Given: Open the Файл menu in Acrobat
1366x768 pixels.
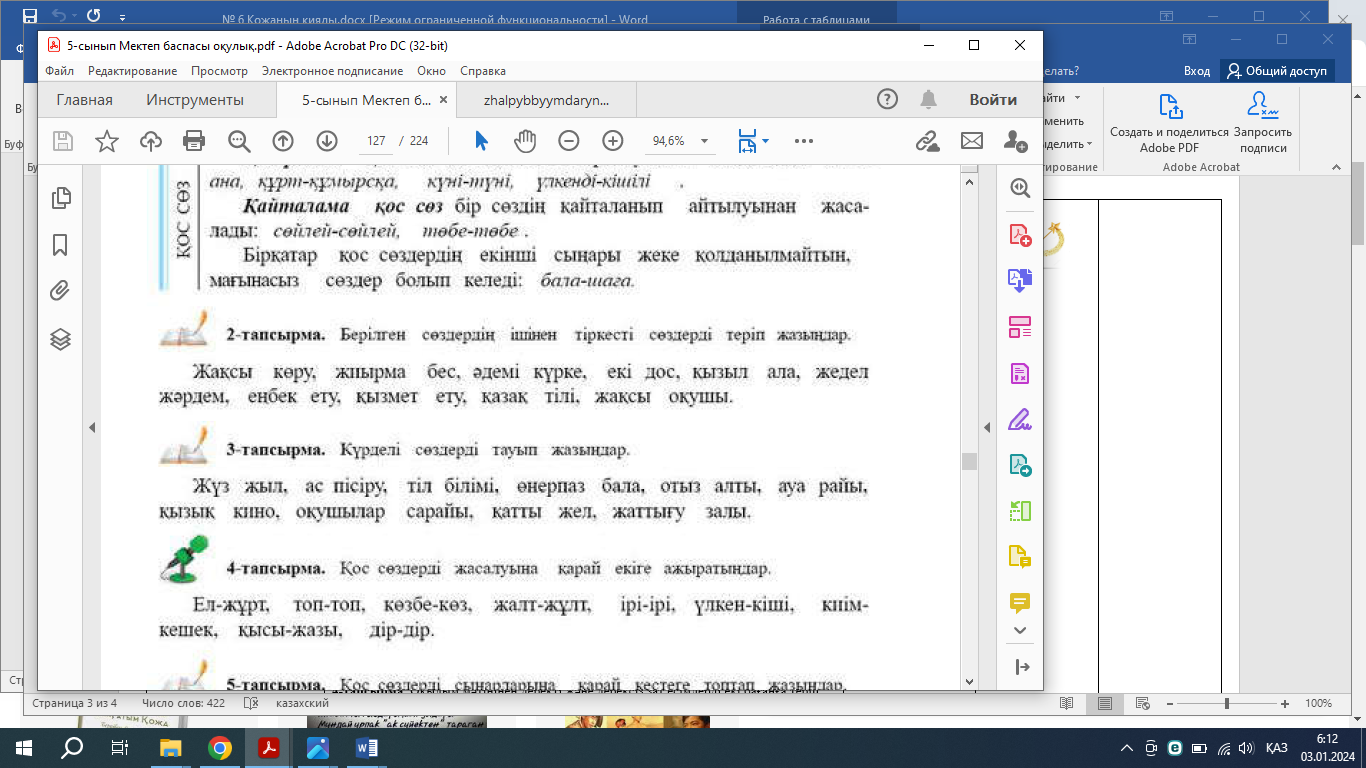Looking at the screenshot, I should click(59, 71).
